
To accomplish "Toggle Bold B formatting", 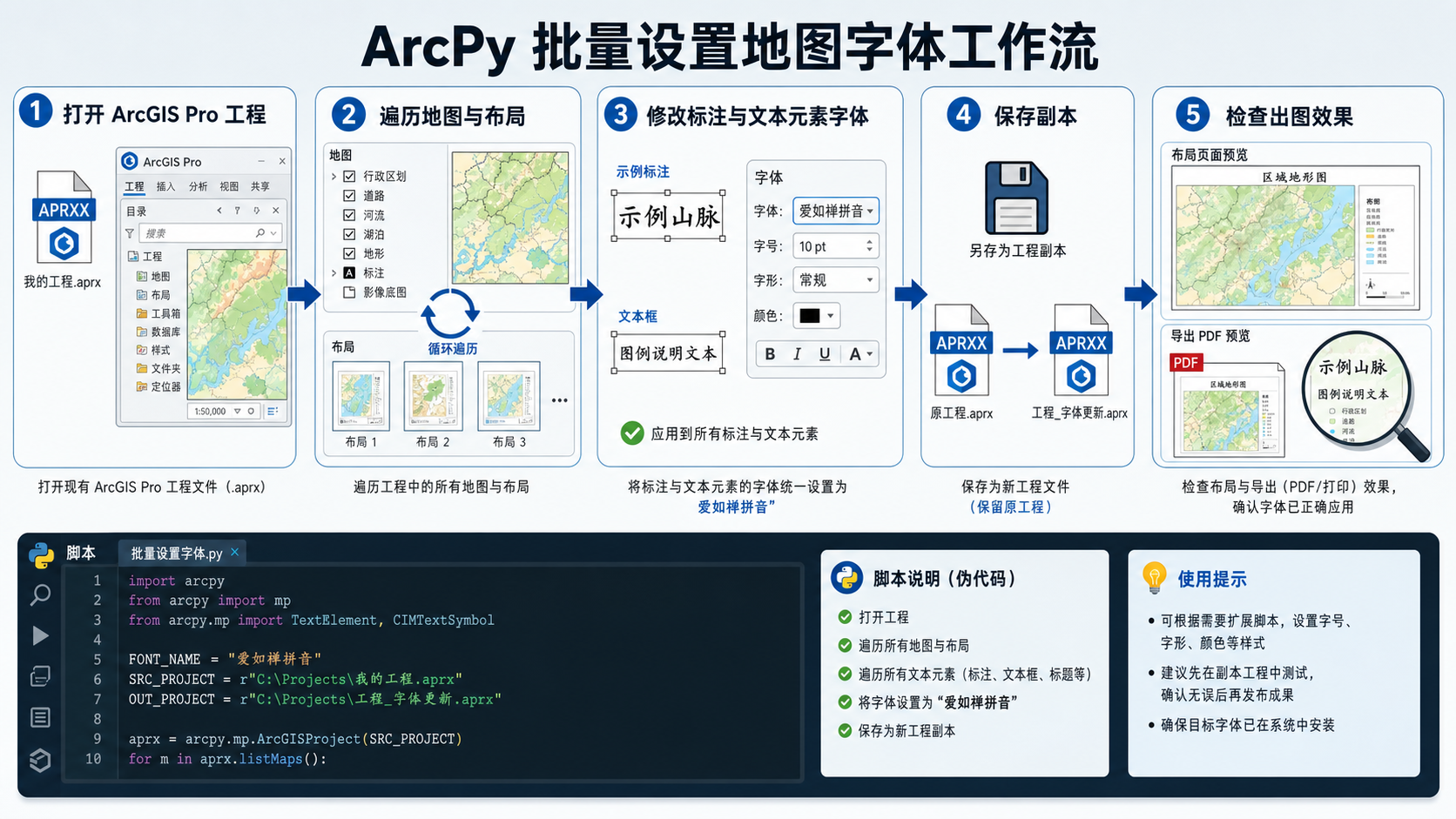I will coord(770,354).
